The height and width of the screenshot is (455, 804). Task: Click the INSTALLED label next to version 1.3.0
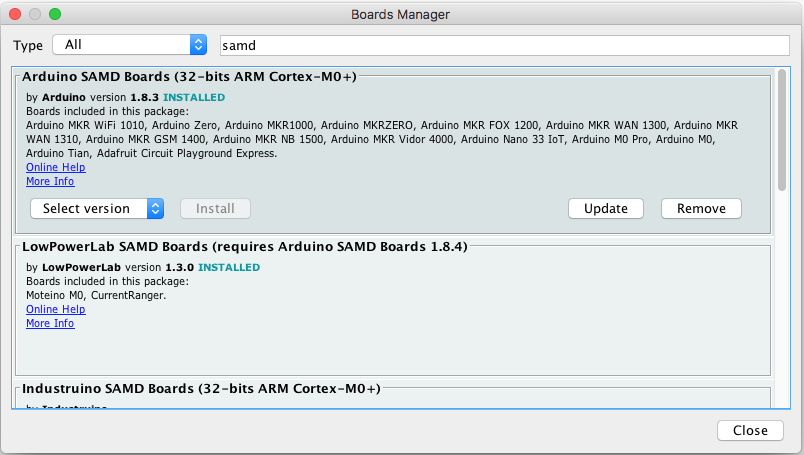coord(229,267)
